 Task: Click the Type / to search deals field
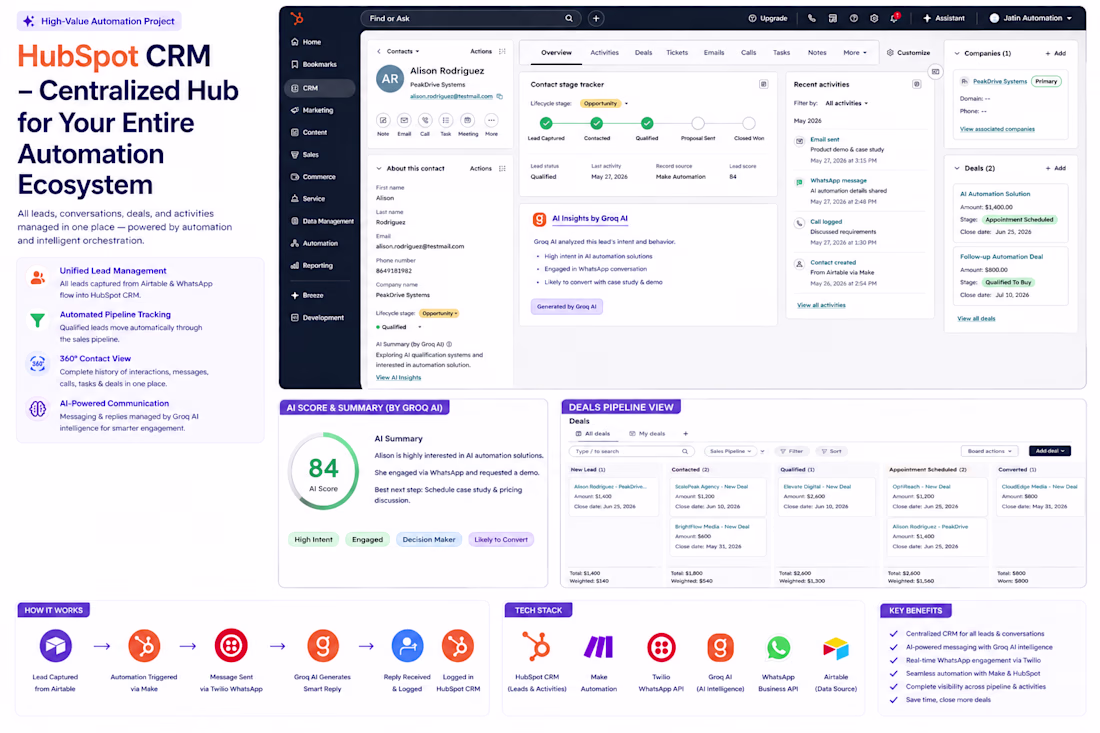[x=631, y=451]
